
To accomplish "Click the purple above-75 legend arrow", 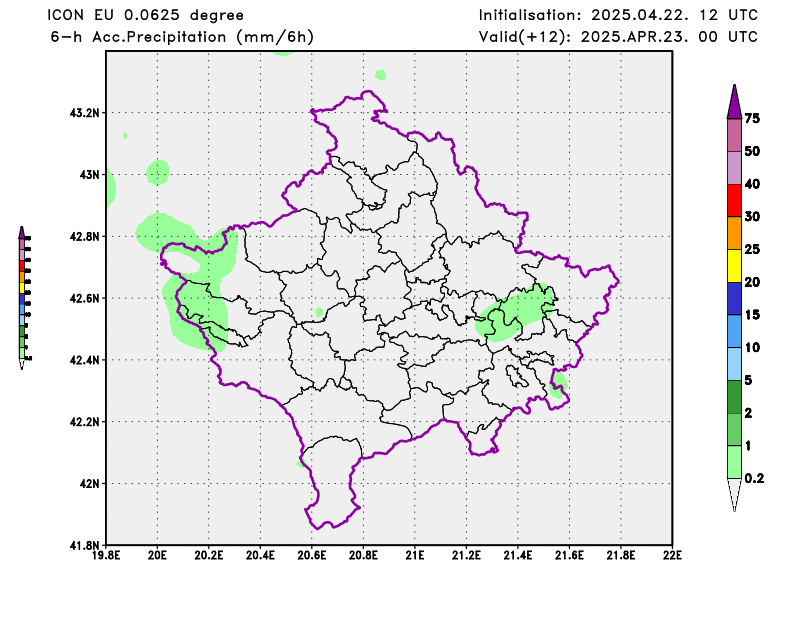I will click(734, 102).
